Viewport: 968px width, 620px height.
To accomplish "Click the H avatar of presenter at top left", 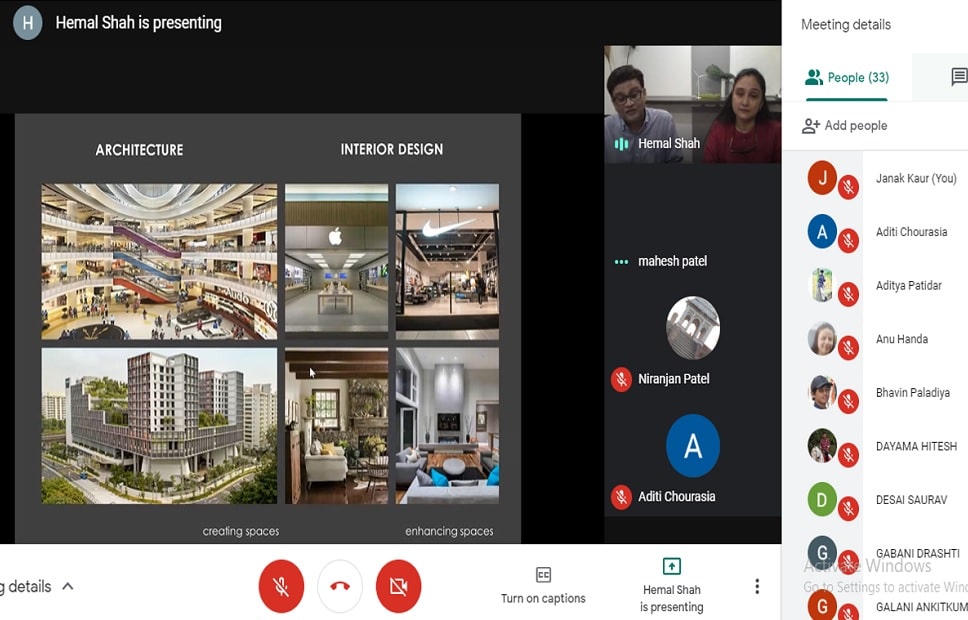I will [28, 23].
